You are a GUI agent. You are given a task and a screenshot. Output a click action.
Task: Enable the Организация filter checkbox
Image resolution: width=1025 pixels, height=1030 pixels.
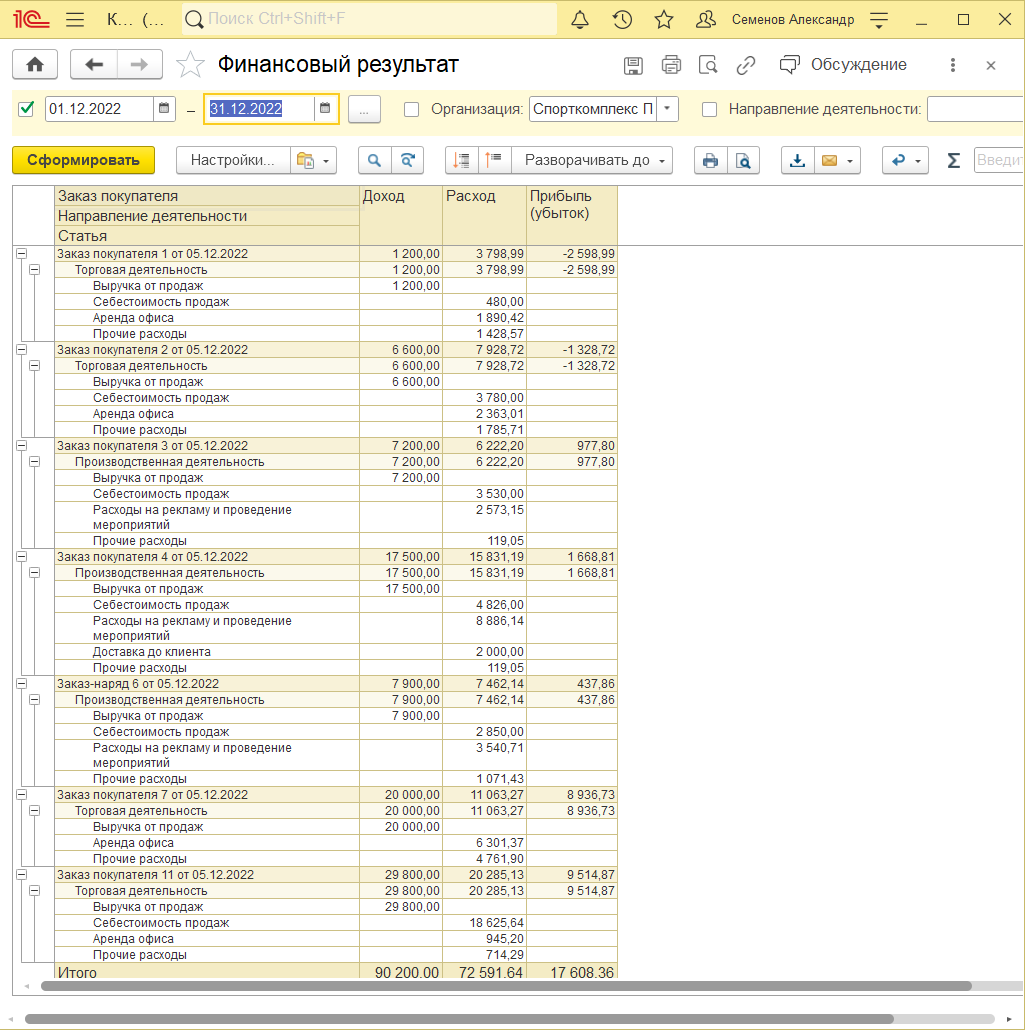(x=411, y=109)
